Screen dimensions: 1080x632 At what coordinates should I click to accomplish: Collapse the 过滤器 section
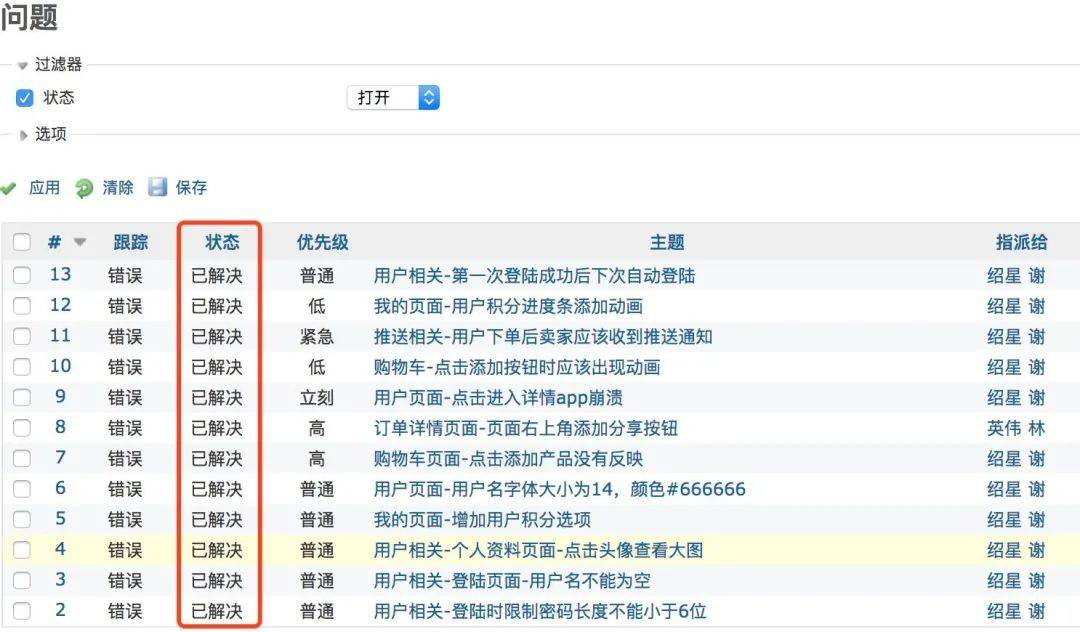point(23,65)
